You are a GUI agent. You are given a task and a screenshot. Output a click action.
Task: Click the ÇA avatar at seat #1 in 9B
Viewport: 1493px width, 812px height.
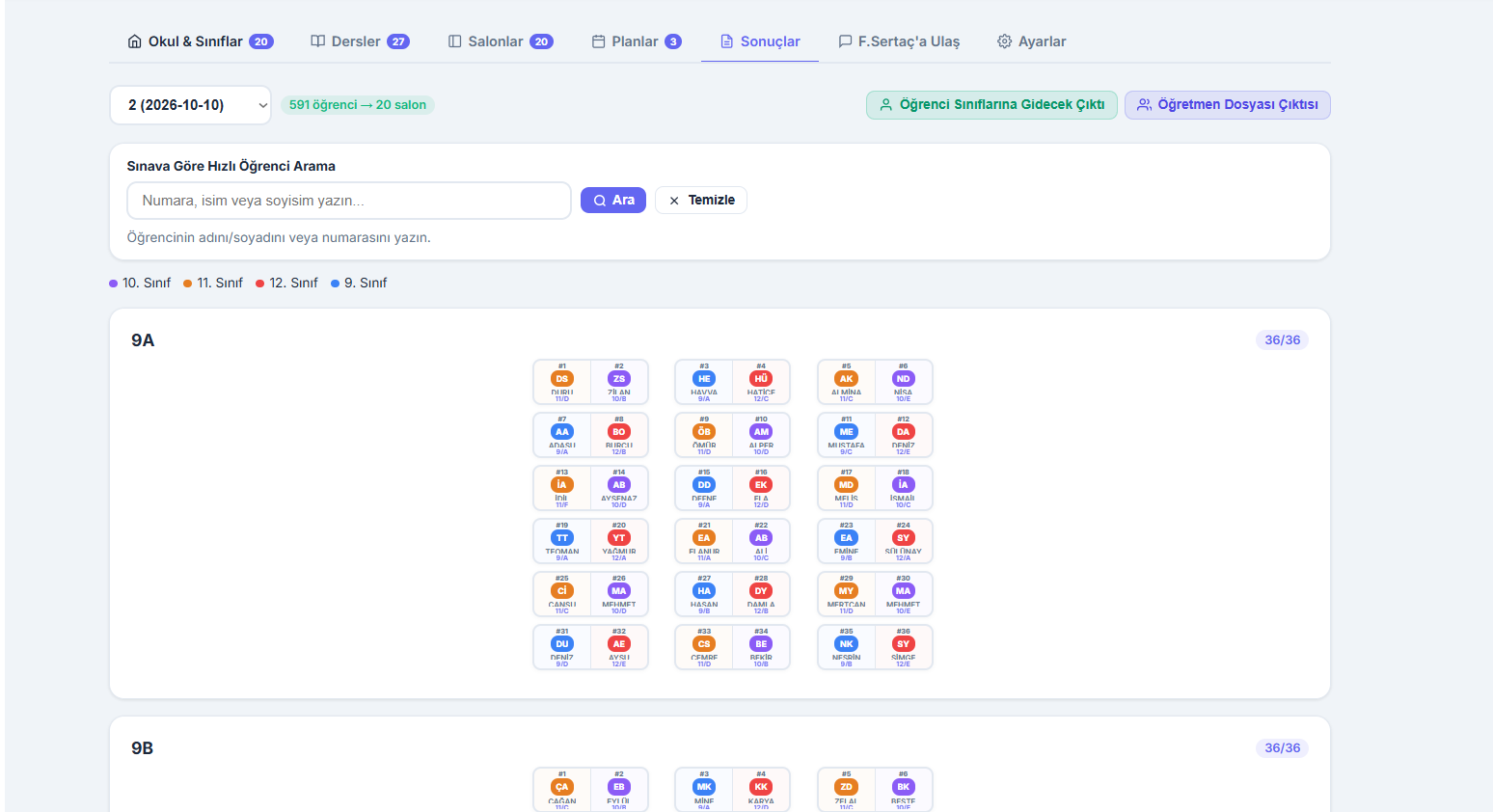point(561,787)
